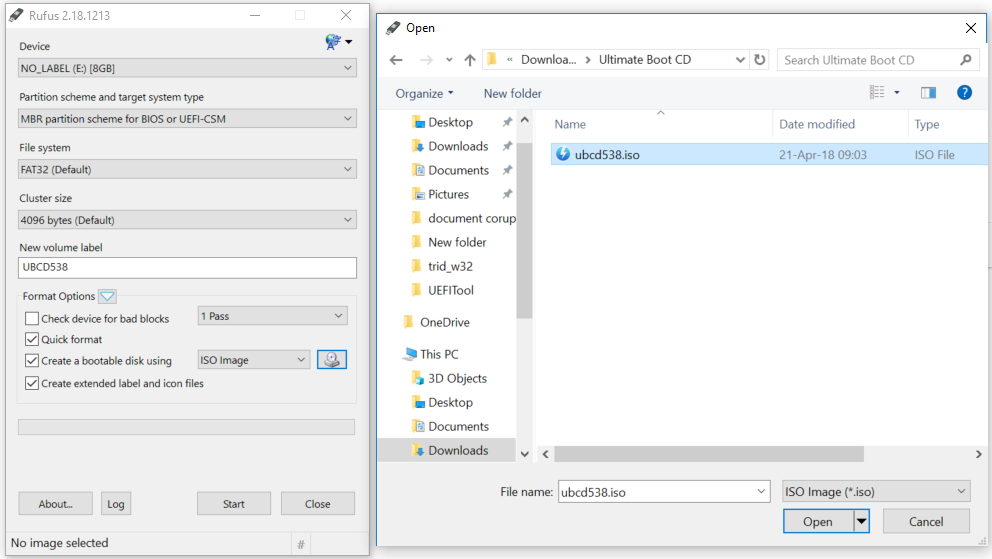The width and height of the screenshot is (992, 559).
Task: Unpin Documents using its Quick access pin icon
Action: [x=507, y=170]
